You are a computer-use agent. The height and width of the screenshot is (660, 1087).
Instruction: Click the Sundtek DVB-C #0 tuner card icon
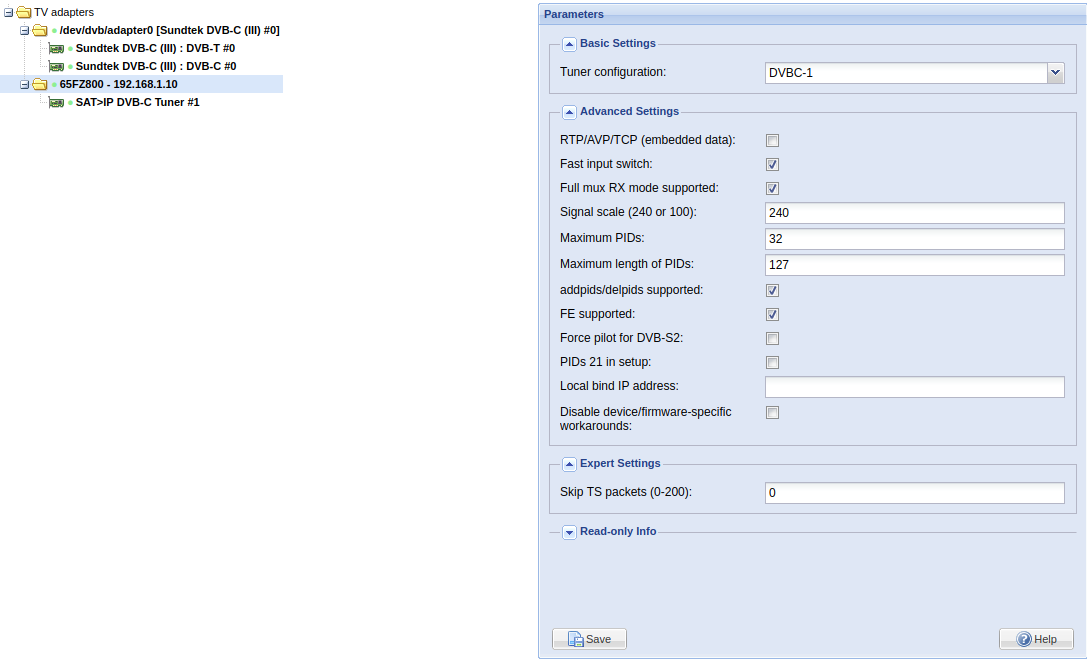tap(56, 67)
